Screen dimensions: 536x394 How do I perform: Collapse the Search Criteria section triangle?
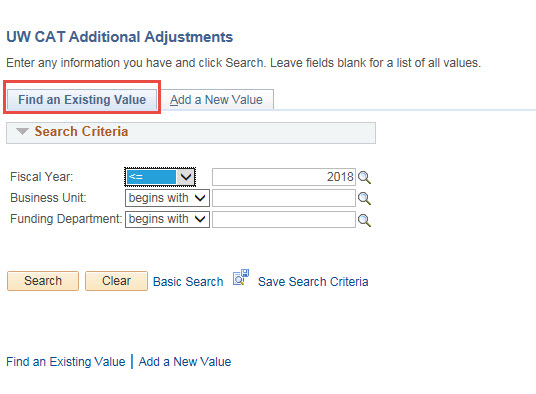(x=22, y=132)
